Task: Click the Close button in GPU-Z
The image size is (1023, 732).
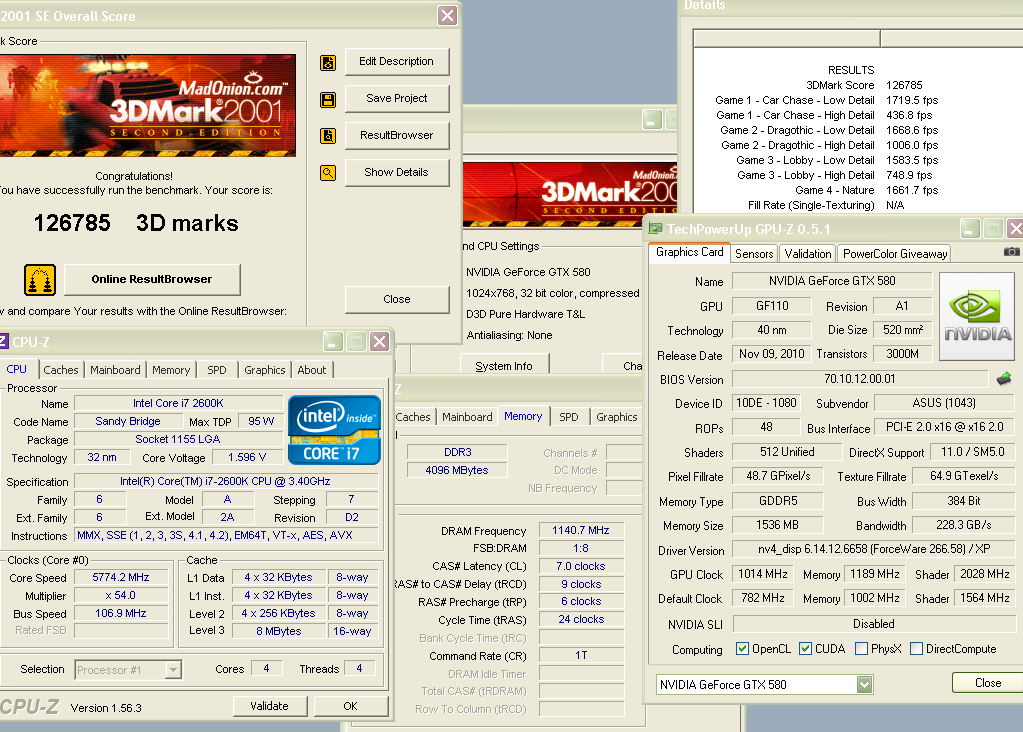Action: point(988,683)
